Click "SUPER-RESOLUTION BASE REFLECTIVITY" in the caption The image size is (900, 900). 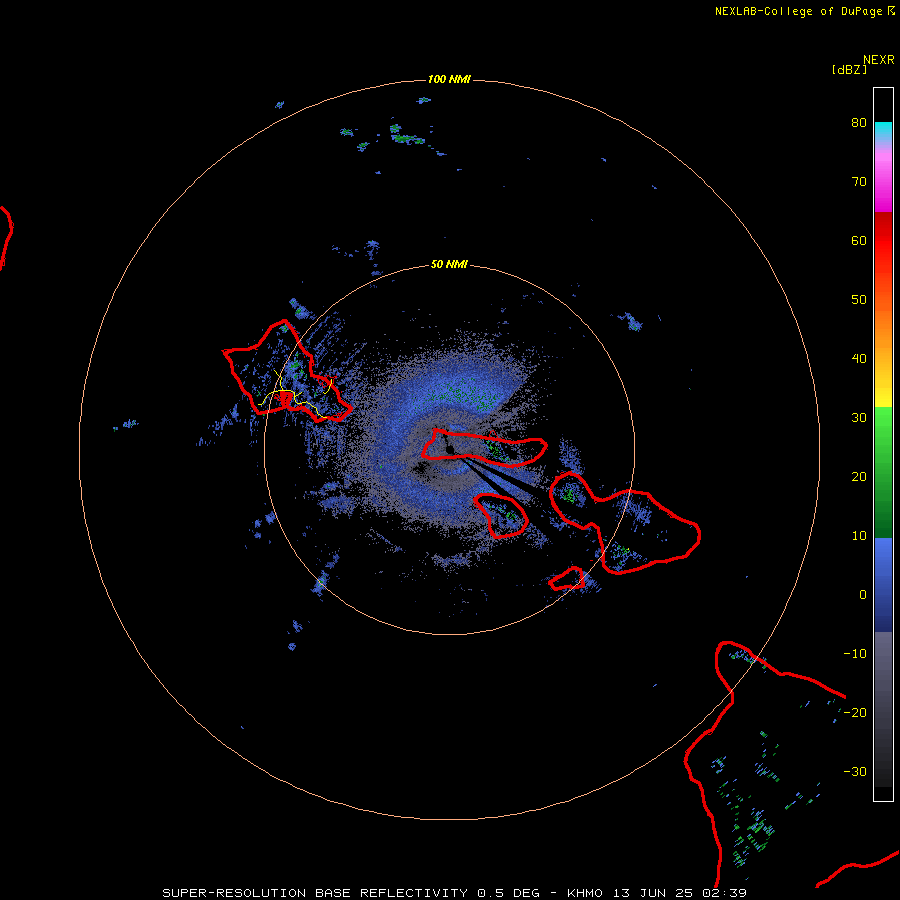tap(315, 893)
